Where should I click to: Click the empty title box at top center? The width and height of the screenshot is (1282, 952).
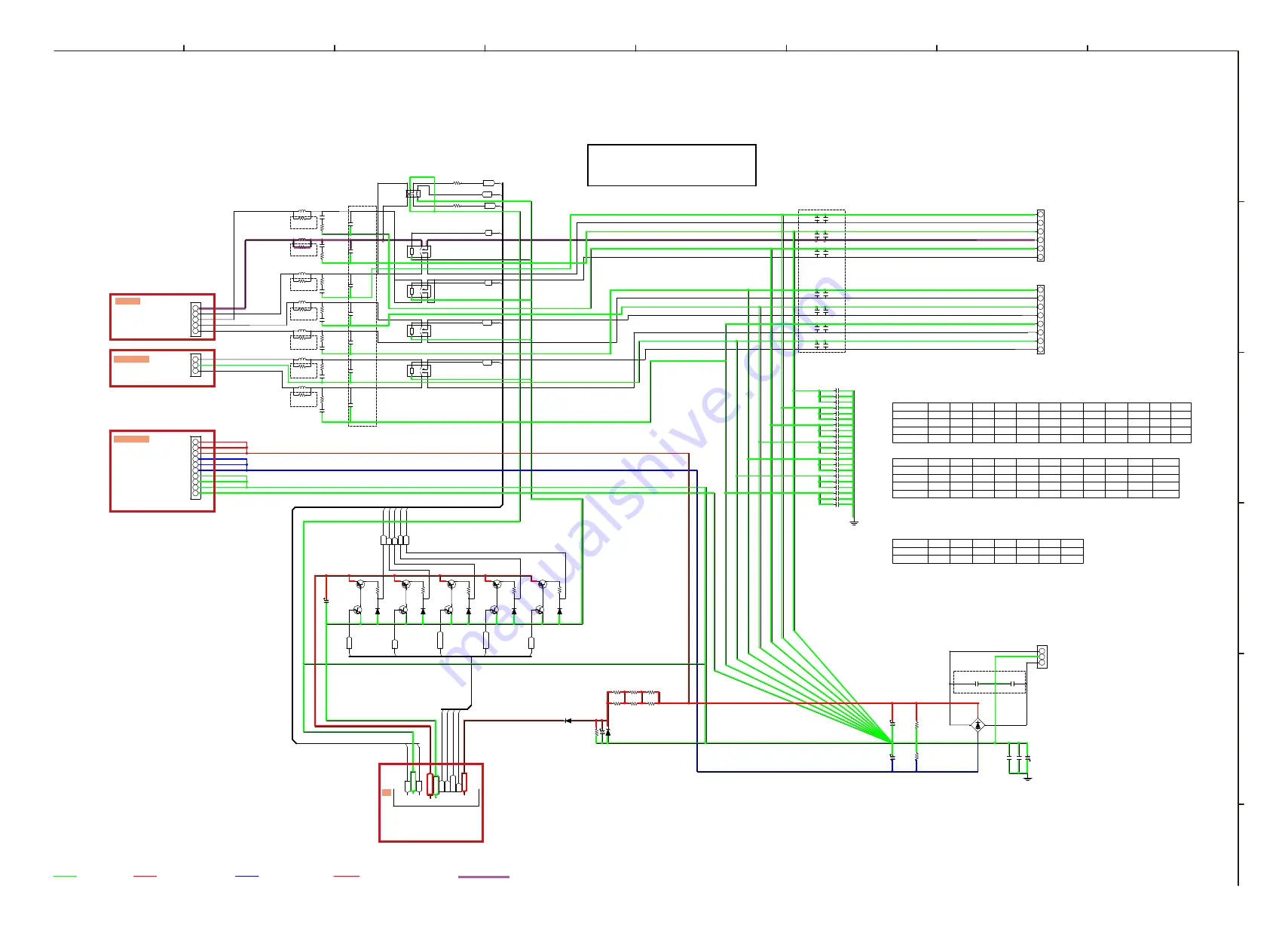[x=672, y=165]
